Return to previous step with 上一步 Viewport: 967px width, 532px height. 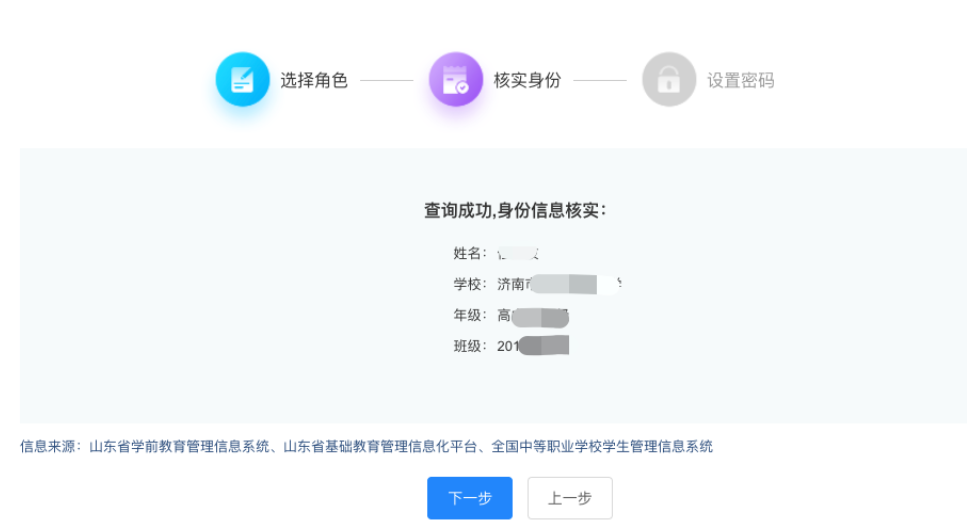click(x=570, y=498)
